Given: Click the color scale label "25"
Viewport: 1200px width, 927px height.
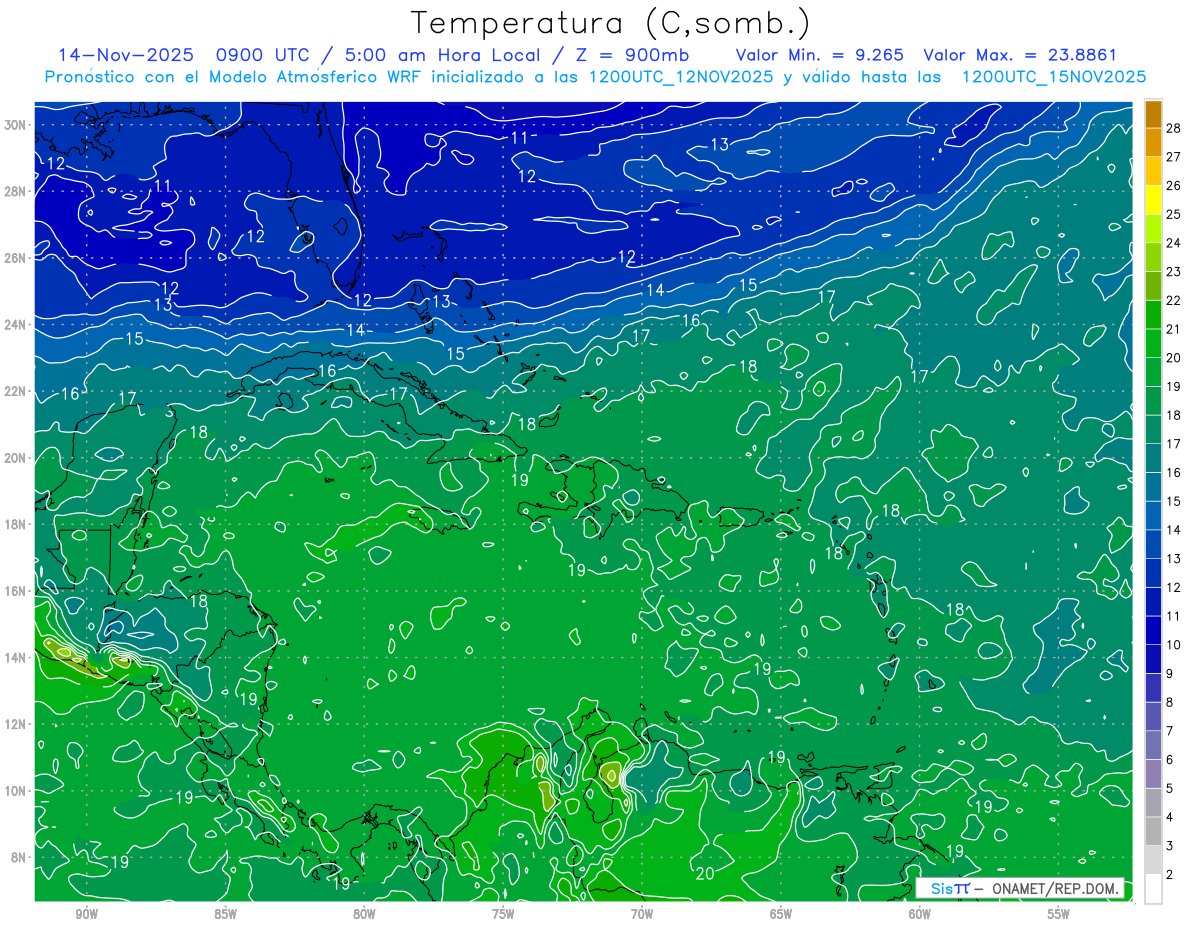Looking at the screenshot, I should pyautogui.click(x=1174, y=214).
